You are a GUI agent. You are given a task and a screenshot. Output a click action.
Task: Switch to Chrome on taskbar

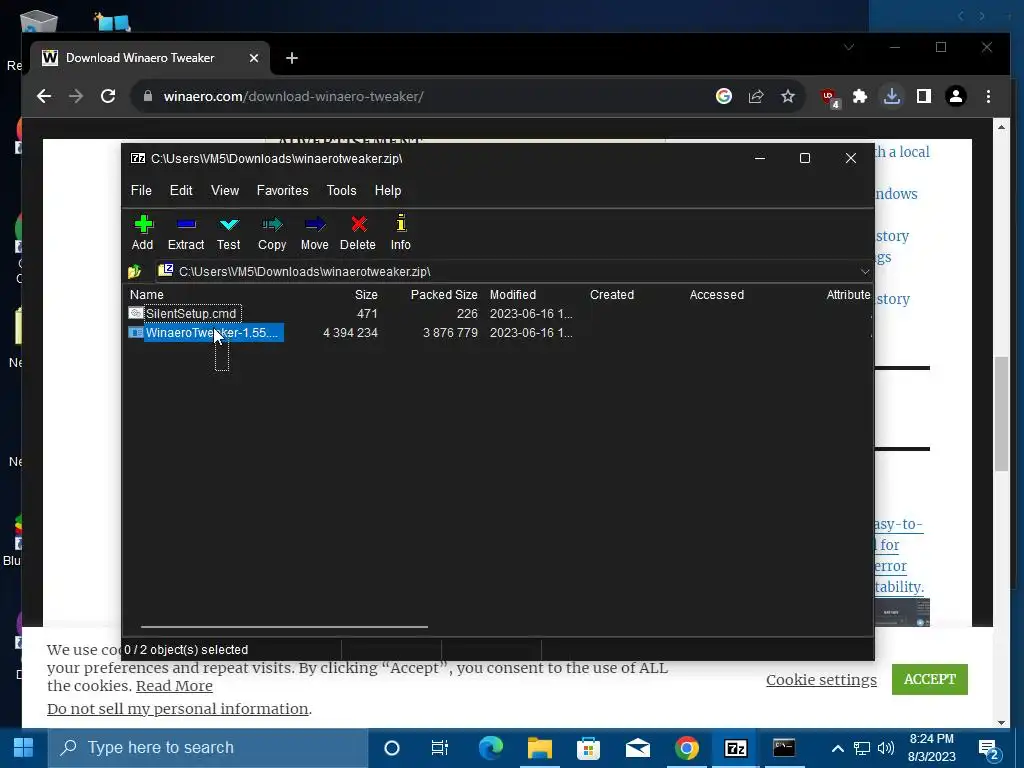(686, 748)
